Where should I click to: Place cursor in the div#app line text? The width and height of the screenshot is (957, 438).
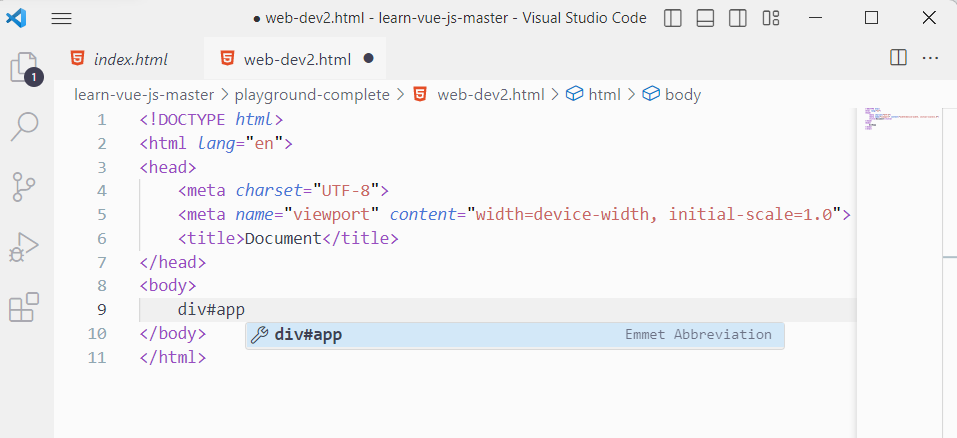click(211, 310)
